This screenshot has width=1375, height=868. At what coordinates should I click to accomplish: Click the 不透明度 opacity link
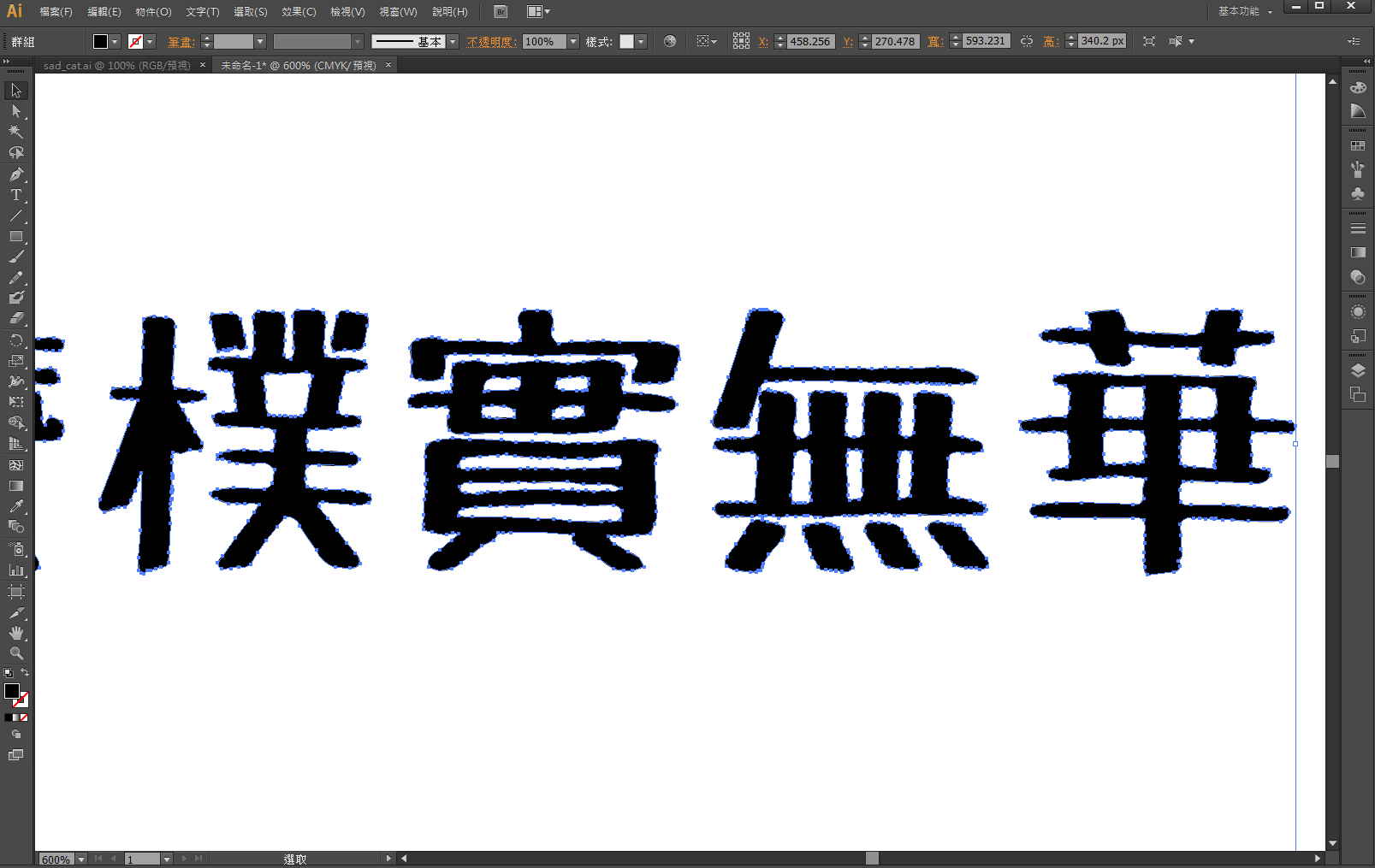tap(491, 41)
